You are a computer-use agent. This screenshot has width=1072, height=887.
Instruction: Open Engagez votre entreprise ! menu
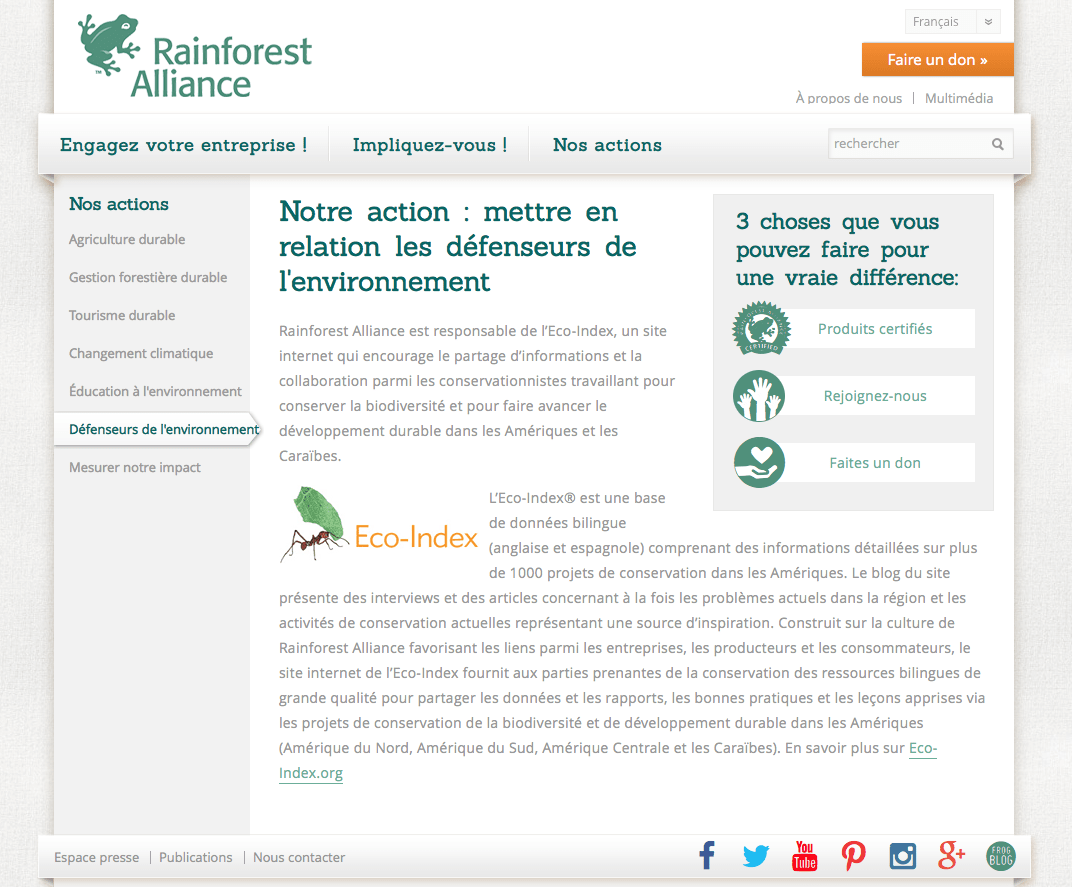[183, 145]
